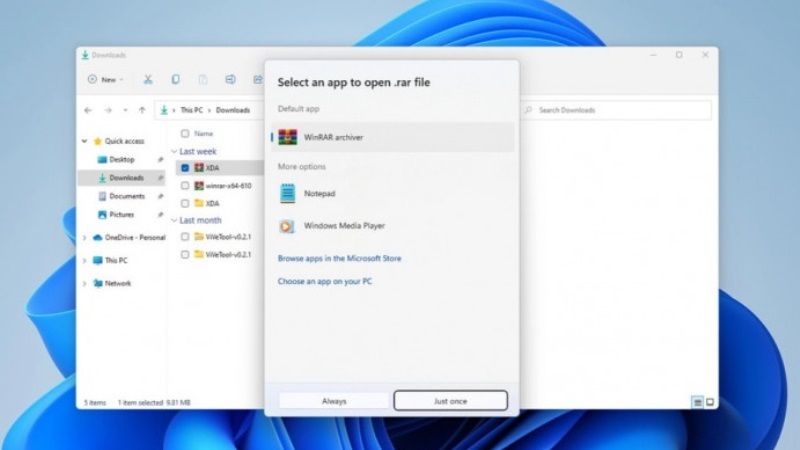800x450 pixels.
Task: Sort by the Name column header
Action: 203,134
